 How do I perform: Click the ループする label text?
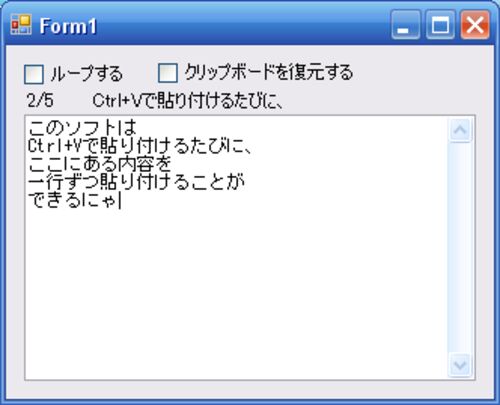[87, 74]
